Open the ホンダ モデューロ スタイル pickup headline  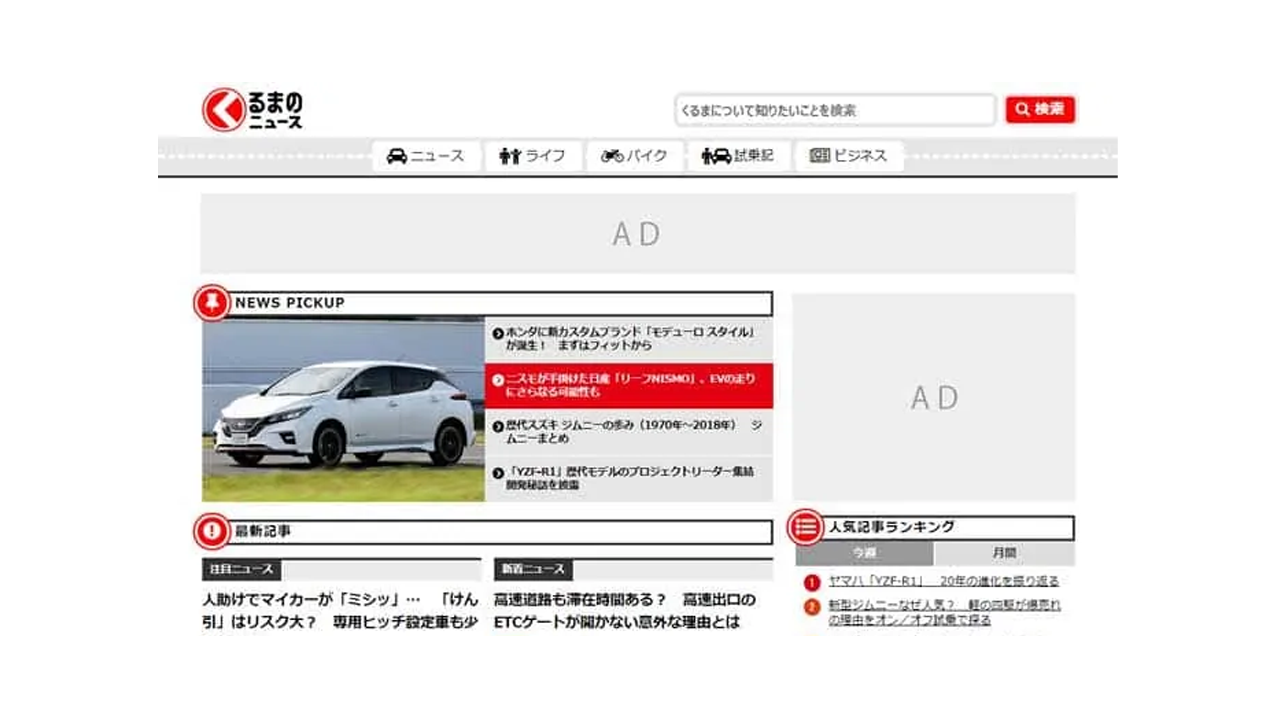[x=629, y=338]
